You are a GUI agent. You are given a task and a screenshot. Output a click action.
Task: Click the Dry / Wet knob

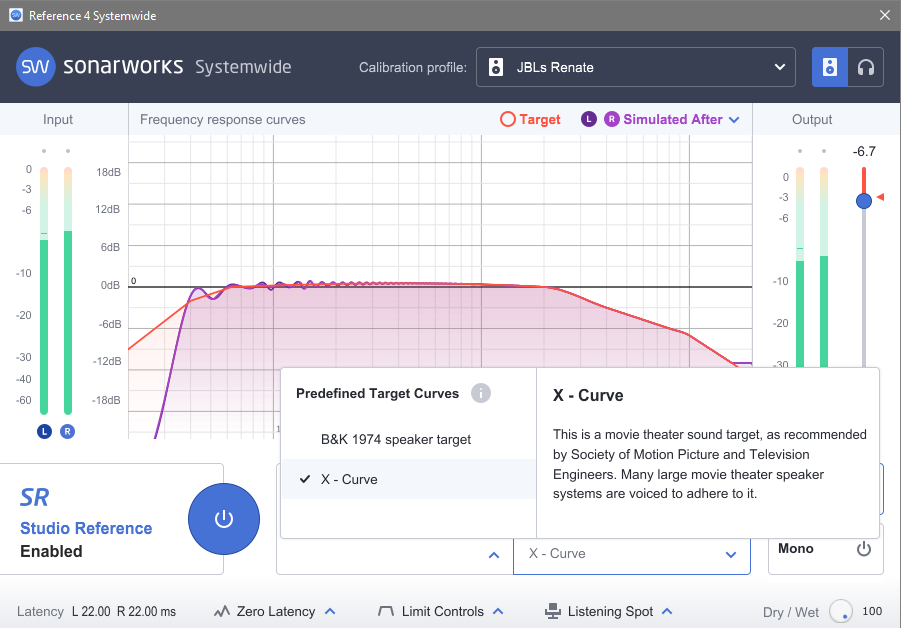coord(841,611)
